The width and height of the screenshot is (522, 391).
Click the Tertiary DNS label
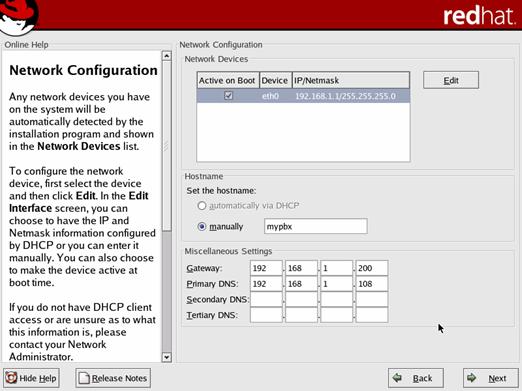[212, 315]
